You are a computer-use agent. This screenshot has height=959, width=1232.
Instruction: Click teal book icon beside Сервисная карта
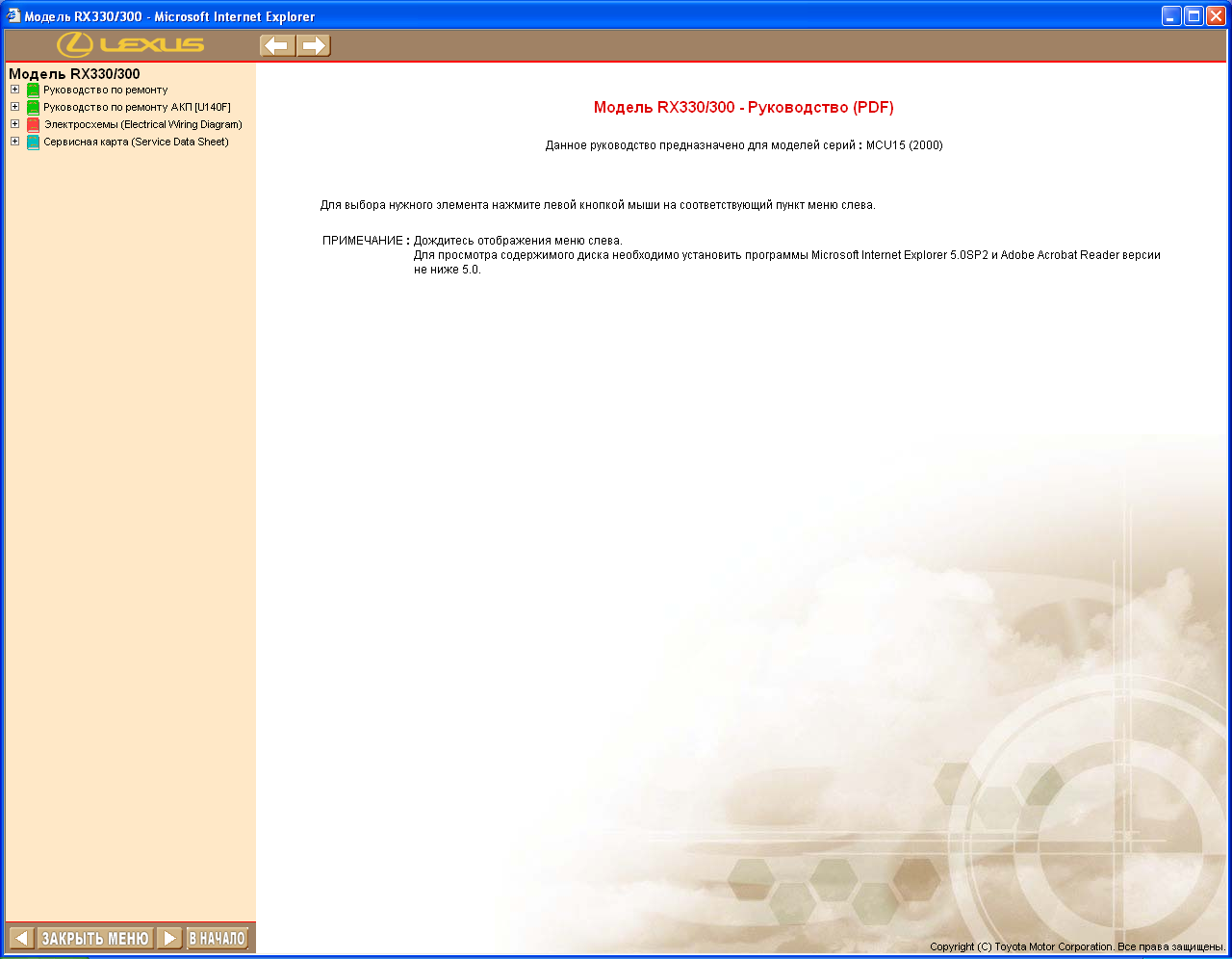(x=33, y=143)
